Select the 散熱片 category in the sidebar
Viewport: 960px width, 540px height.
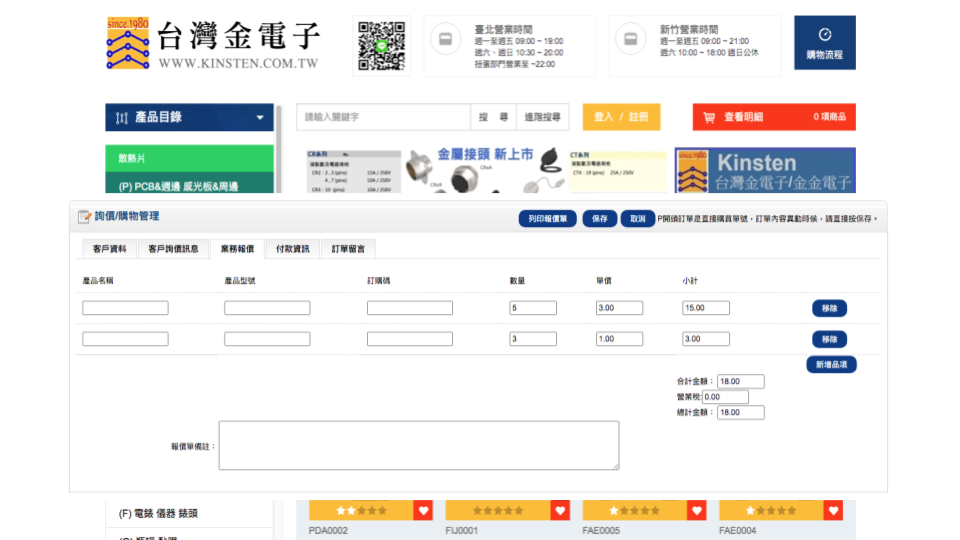tap(189, 158)
